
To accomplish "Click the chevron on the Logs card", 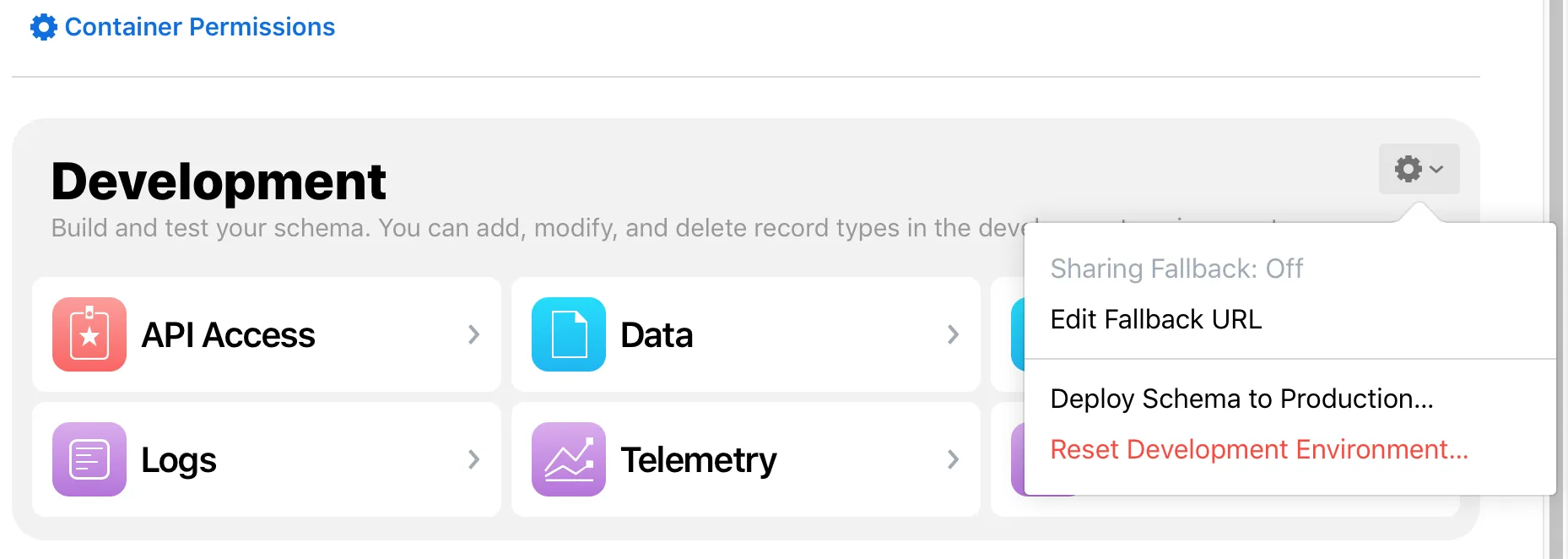I will point(473,459).
